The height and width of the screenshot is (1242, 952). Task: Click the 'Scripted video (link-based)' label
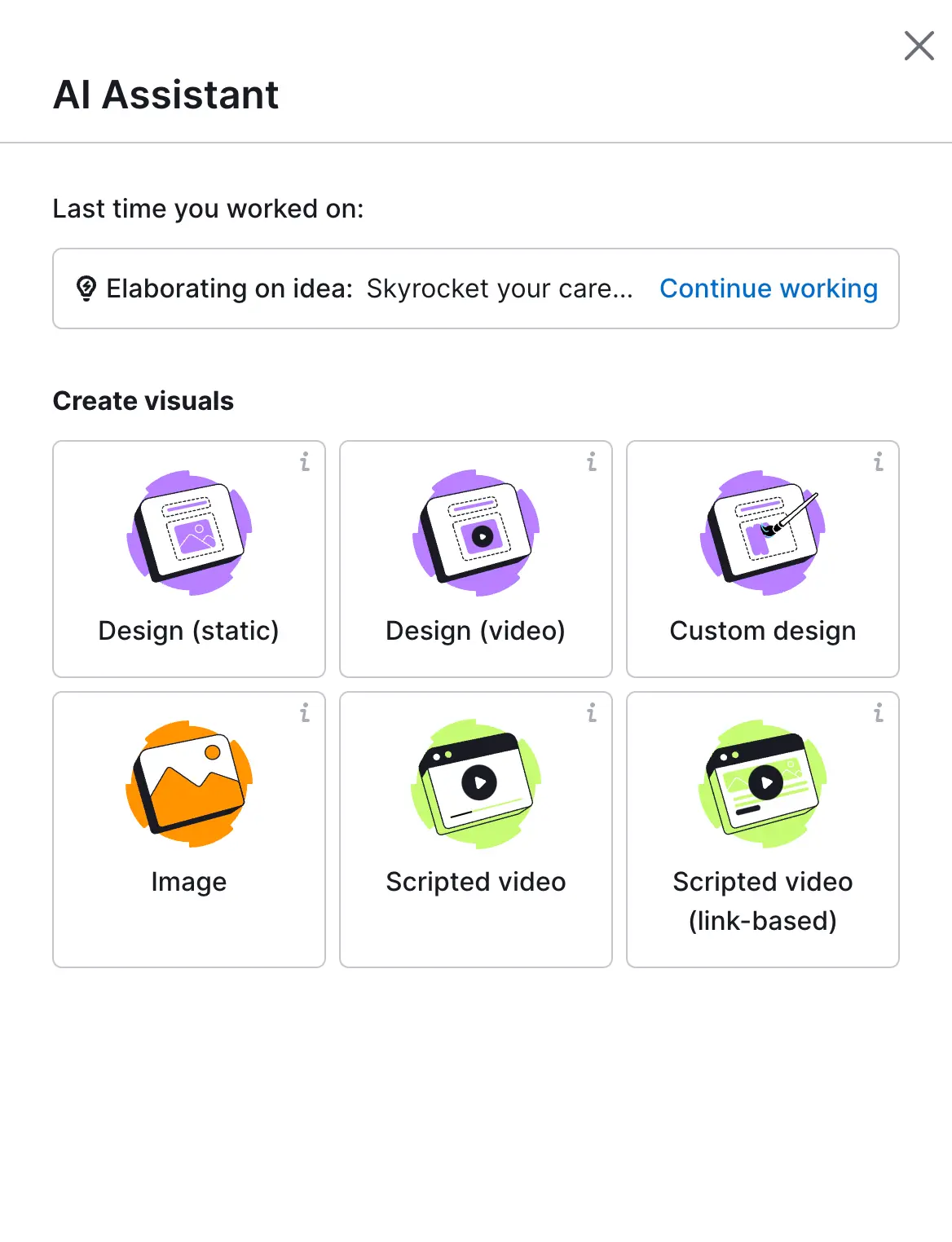point(763,901)
